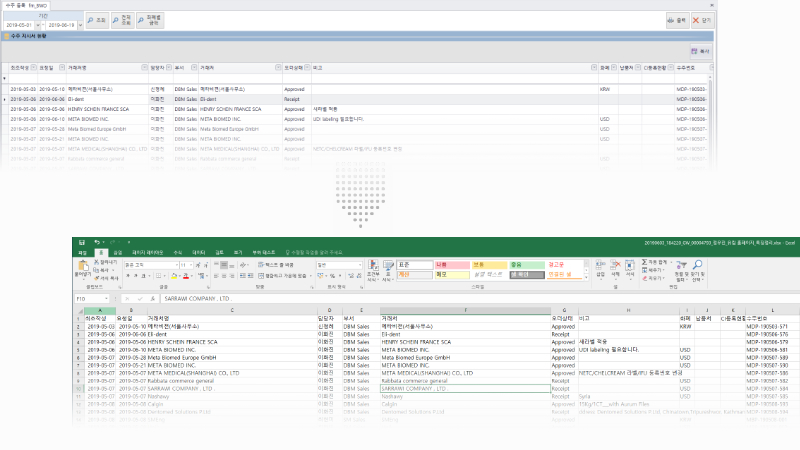Image resolution: width=800 pixels, height=450 pixels.
Task: Click the Tell Me search box in Excel ribbon
Action: point(314,253)
